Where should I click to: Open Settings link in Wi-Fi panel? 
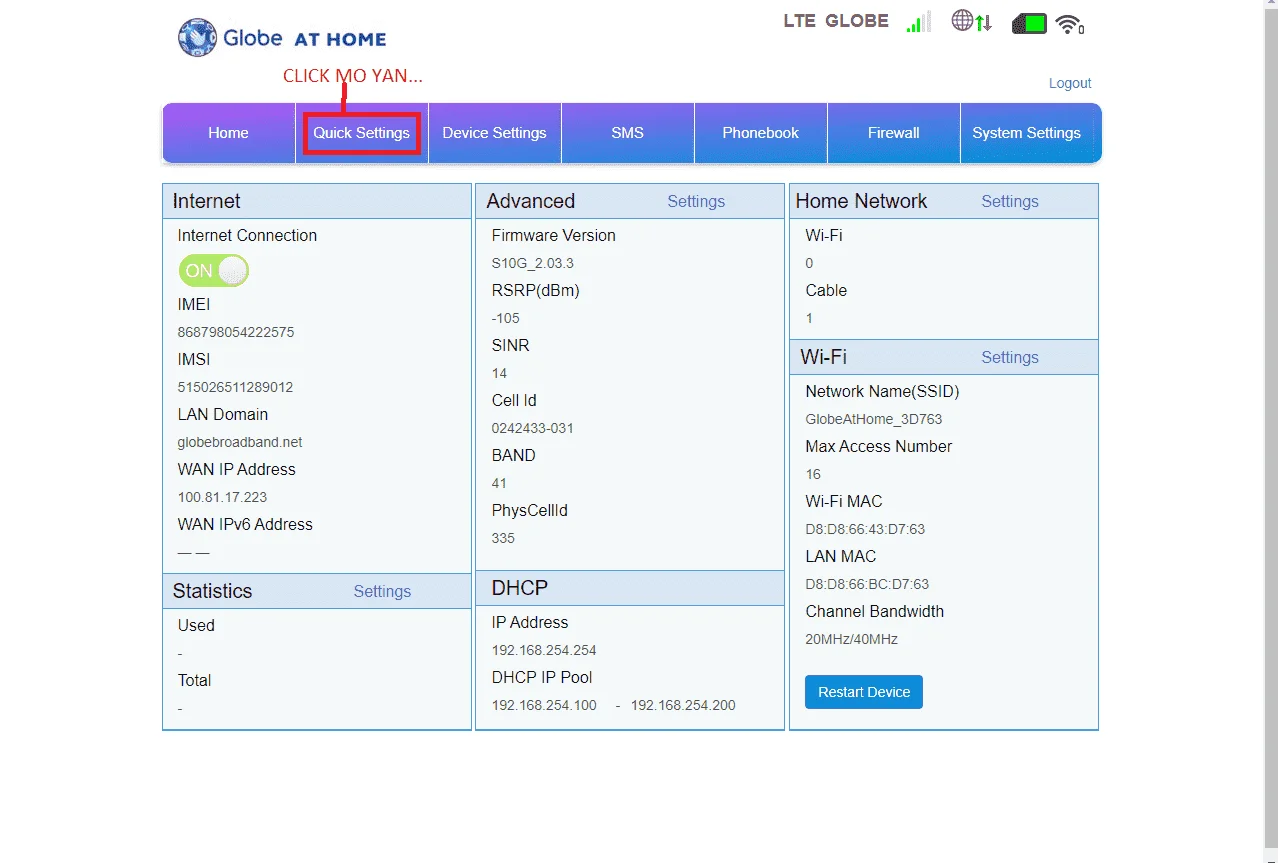(x=1010, y=357)
